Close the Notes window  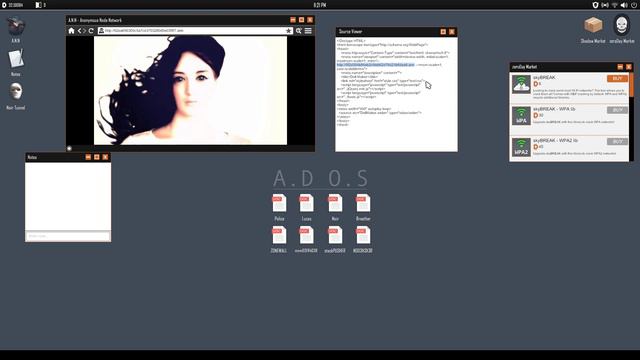[105, 157]
